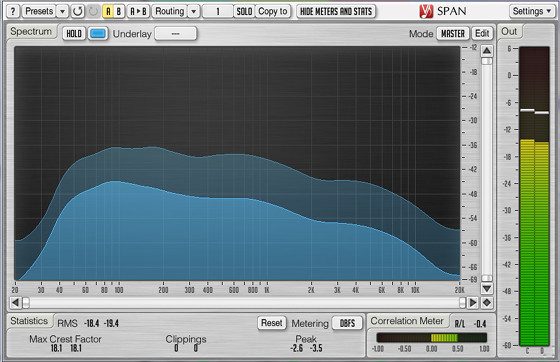The width and height of the screenshot is (560, 362).
Task: Click the diamond zoom reset icon
Action: coord(486,303)
